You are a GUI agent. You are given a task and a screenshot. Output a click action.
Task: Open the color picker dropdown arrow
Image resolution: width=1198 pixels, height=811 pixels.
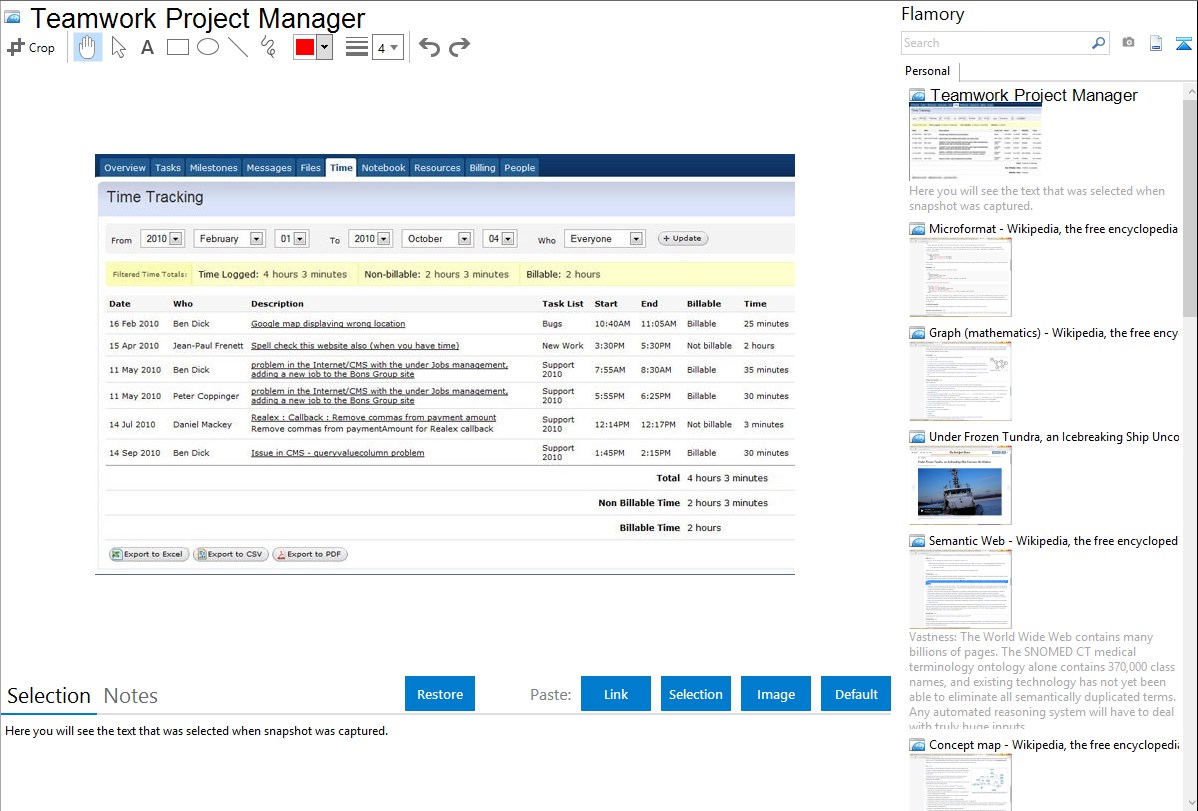click(324, 47)
